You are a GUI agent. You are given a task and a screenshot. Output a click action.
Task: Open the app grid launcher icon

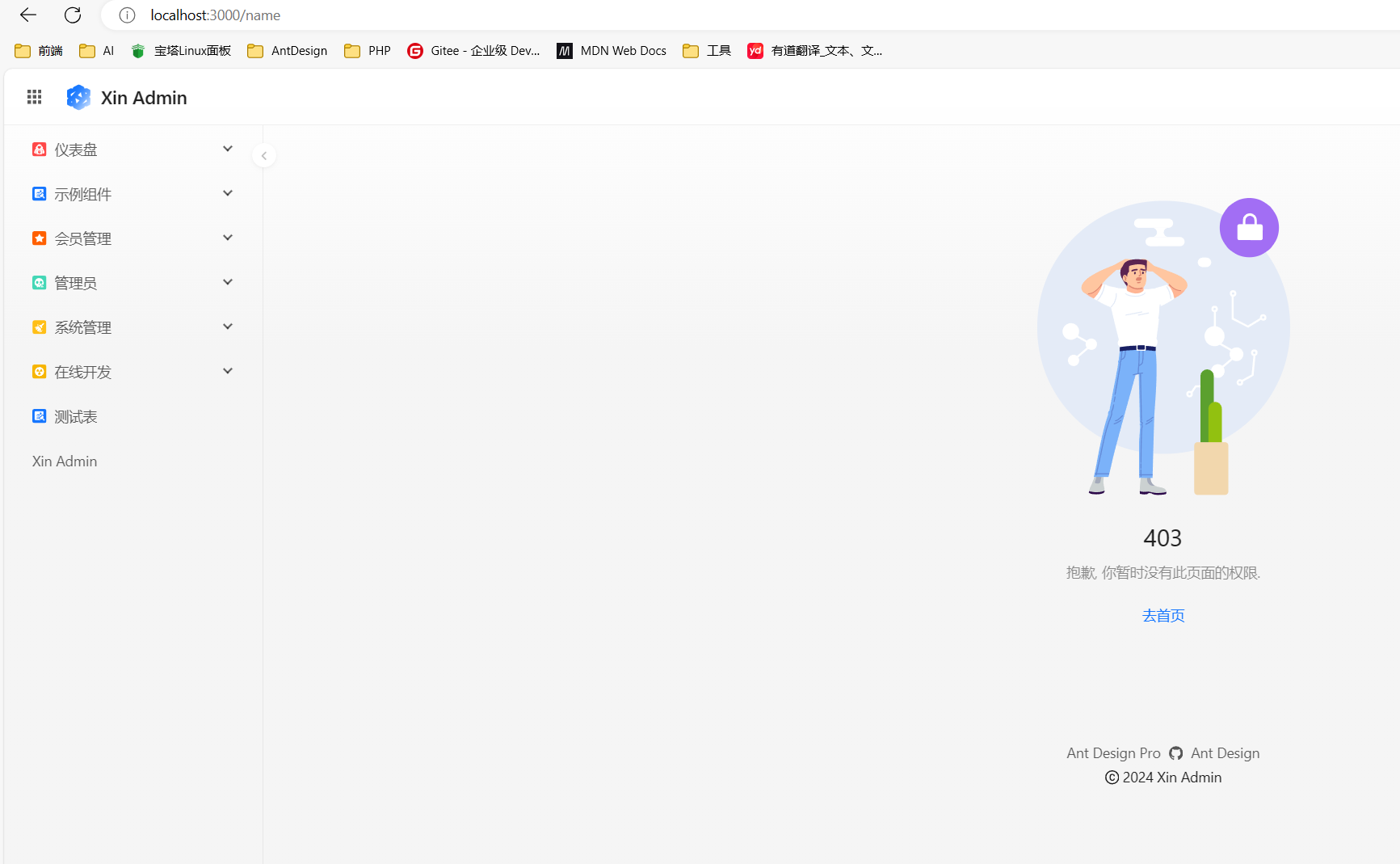34,97
